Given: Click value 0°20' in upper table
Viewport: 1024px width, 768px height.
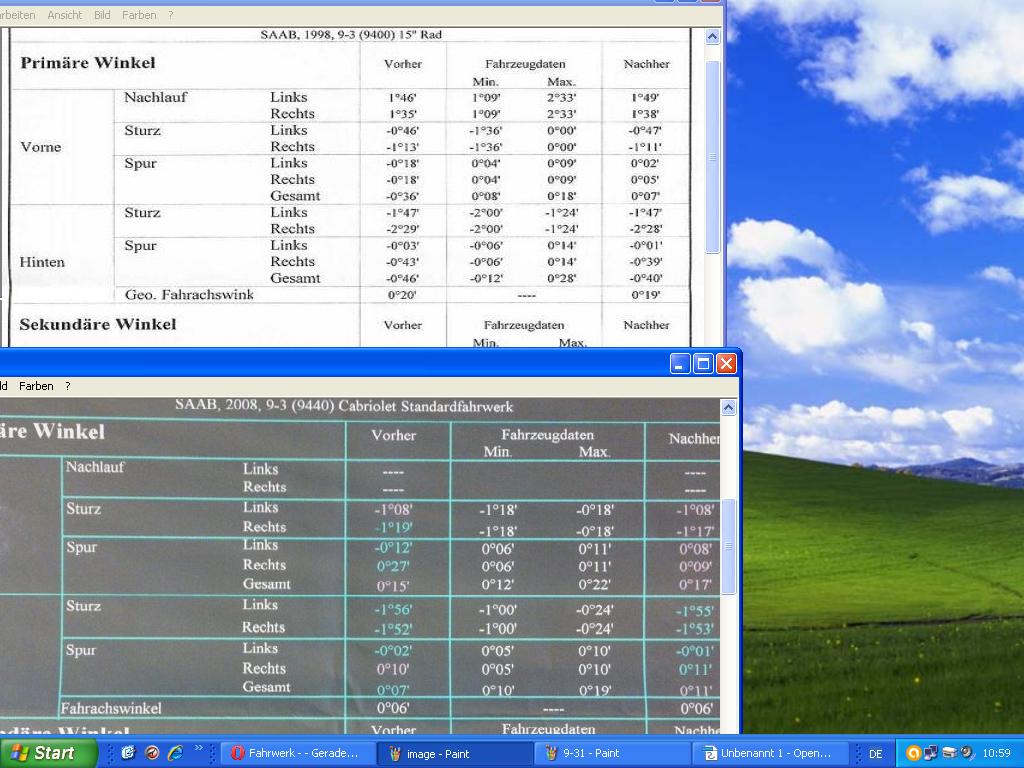Looking at the screenshot, I should (402, 295).
